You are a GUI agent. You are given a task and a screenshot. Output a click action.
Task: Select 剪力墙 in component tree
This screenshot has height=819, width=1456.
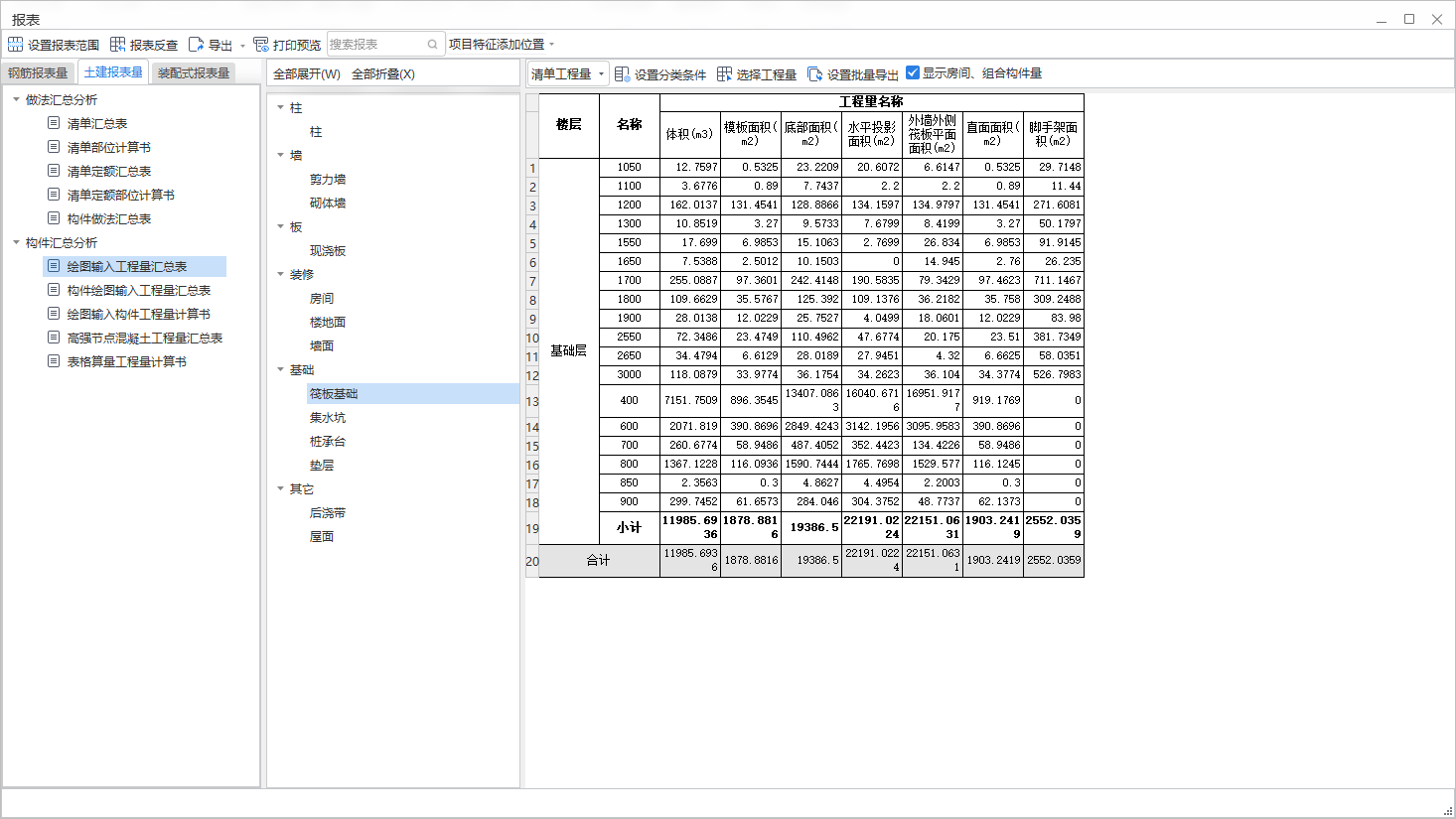pyautogui.click(x=328, y=179)
